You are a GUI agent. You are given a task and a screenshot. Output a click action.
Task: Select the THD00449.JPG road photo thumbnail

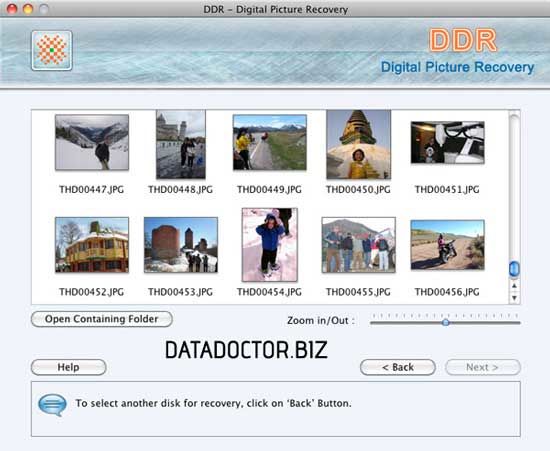(x=270, y=142)
